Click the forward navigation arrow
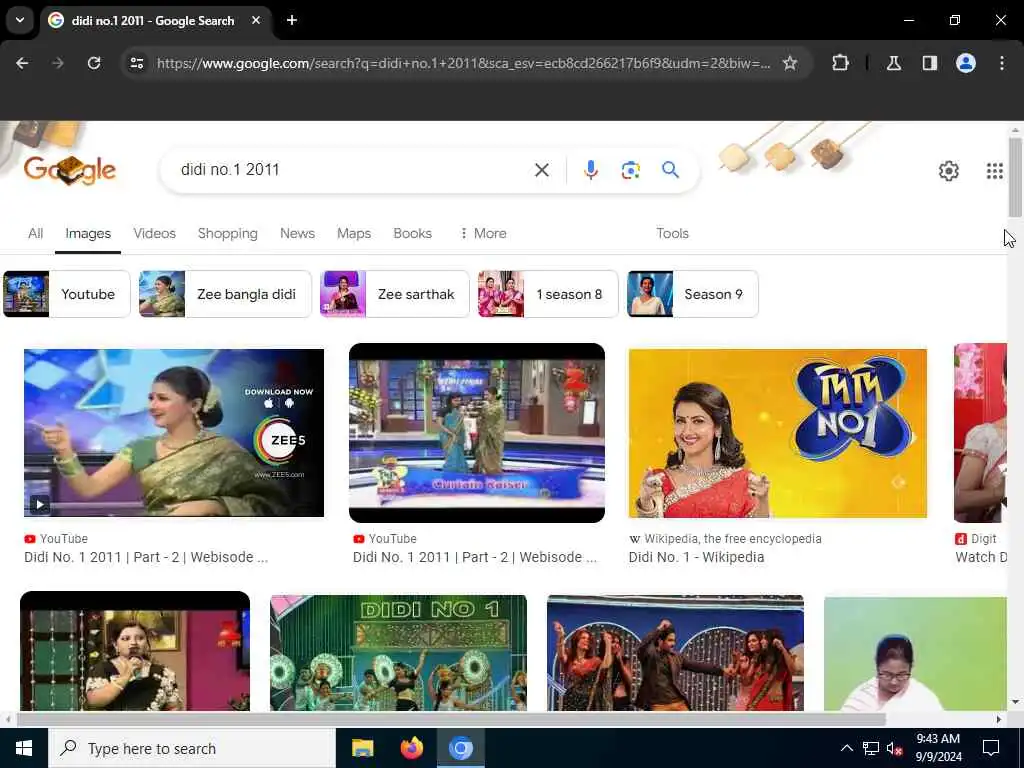The image size is (1024, 768). [x=58, y=63]
